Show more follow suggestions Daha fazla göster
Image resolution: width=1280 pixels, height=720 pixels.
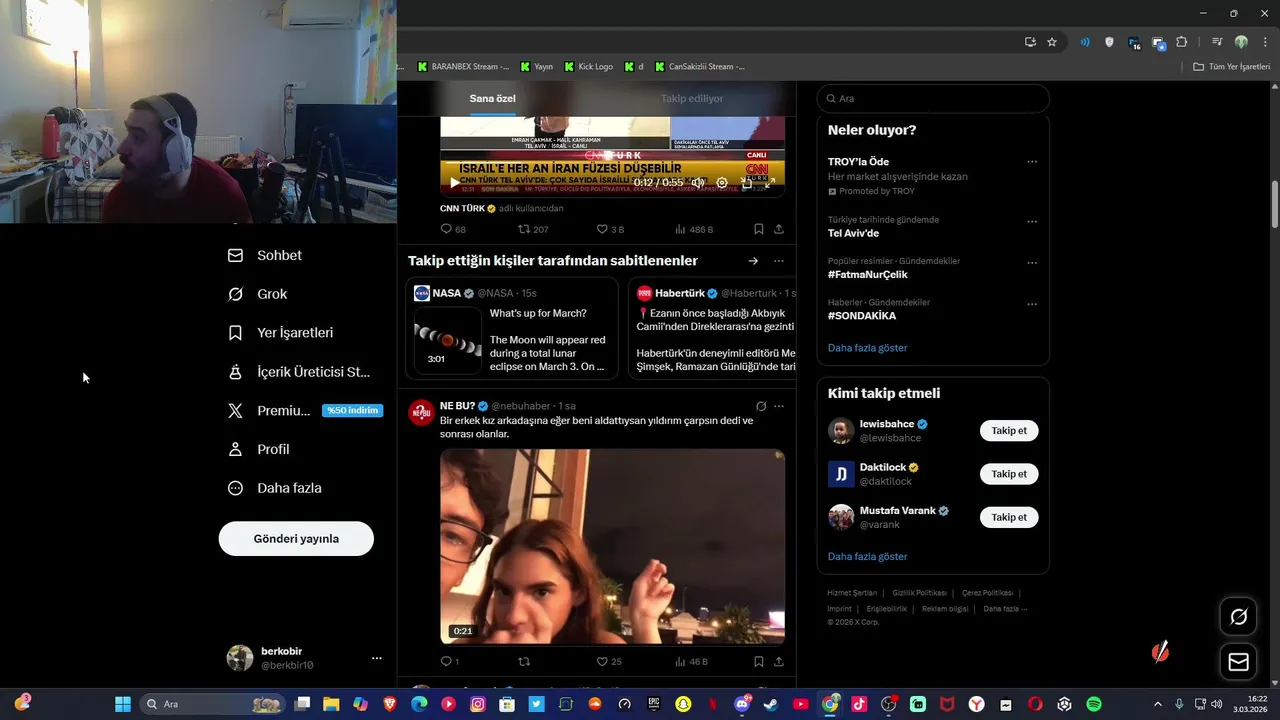(x=867, y=557)
